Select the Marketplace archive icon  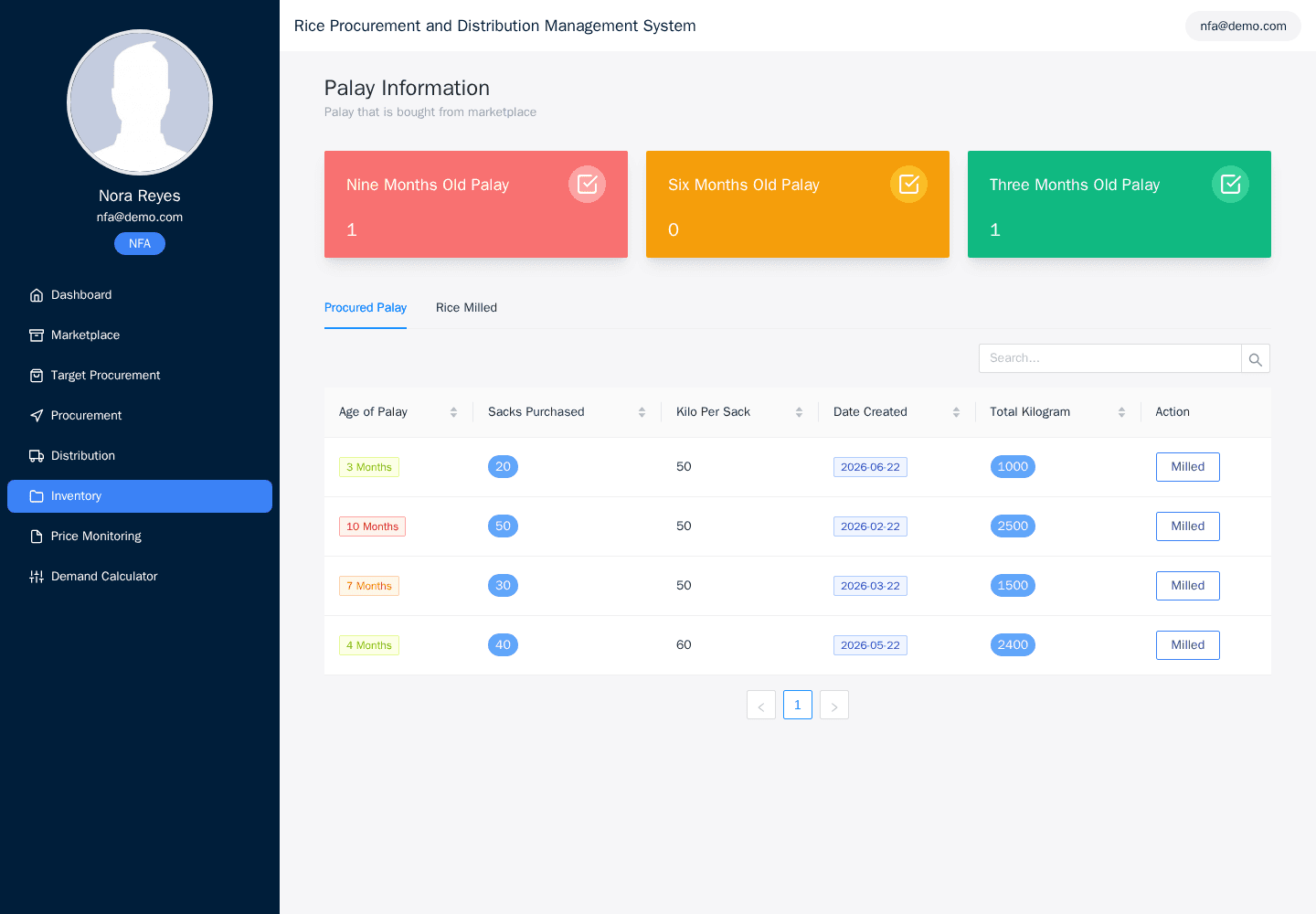37,335
